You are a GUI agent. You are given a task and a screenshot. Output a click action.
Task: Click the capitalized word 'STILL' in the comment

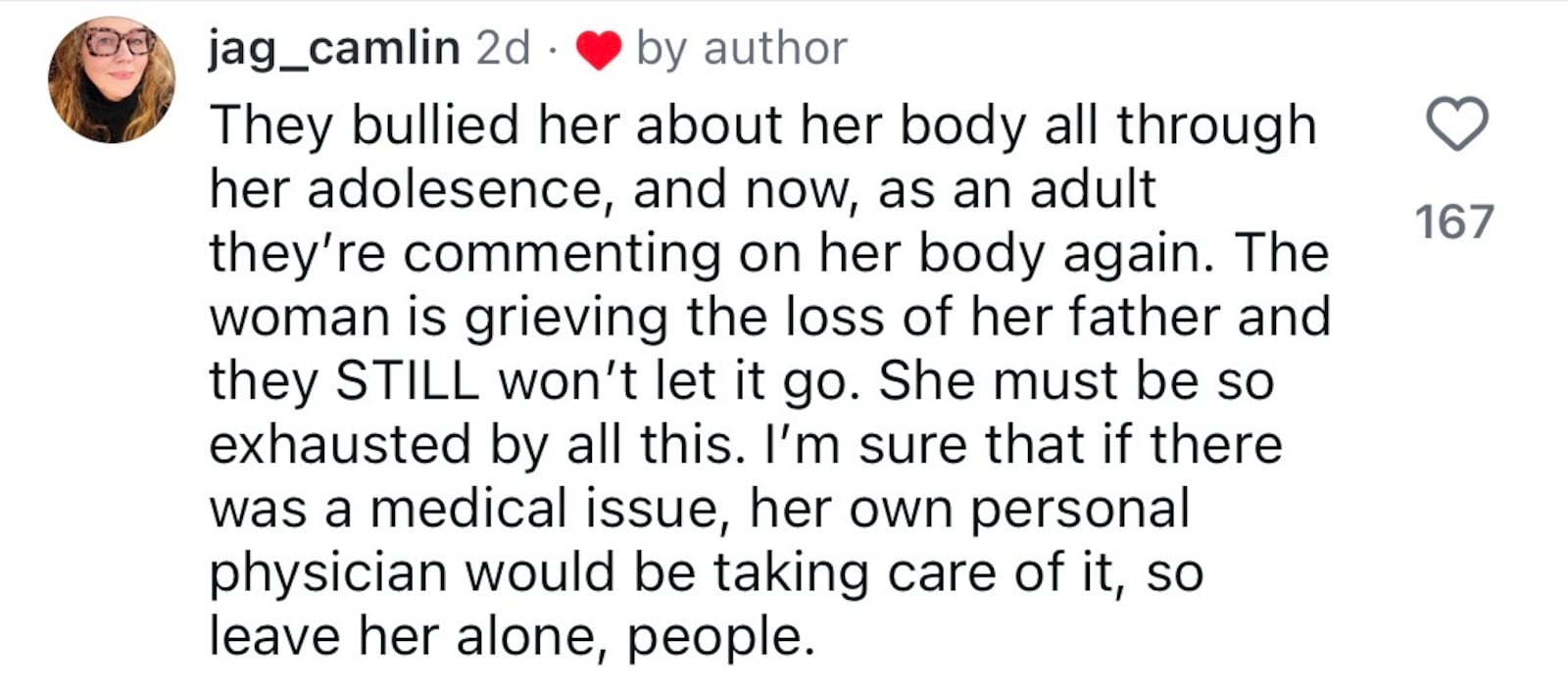click(408, 381)
